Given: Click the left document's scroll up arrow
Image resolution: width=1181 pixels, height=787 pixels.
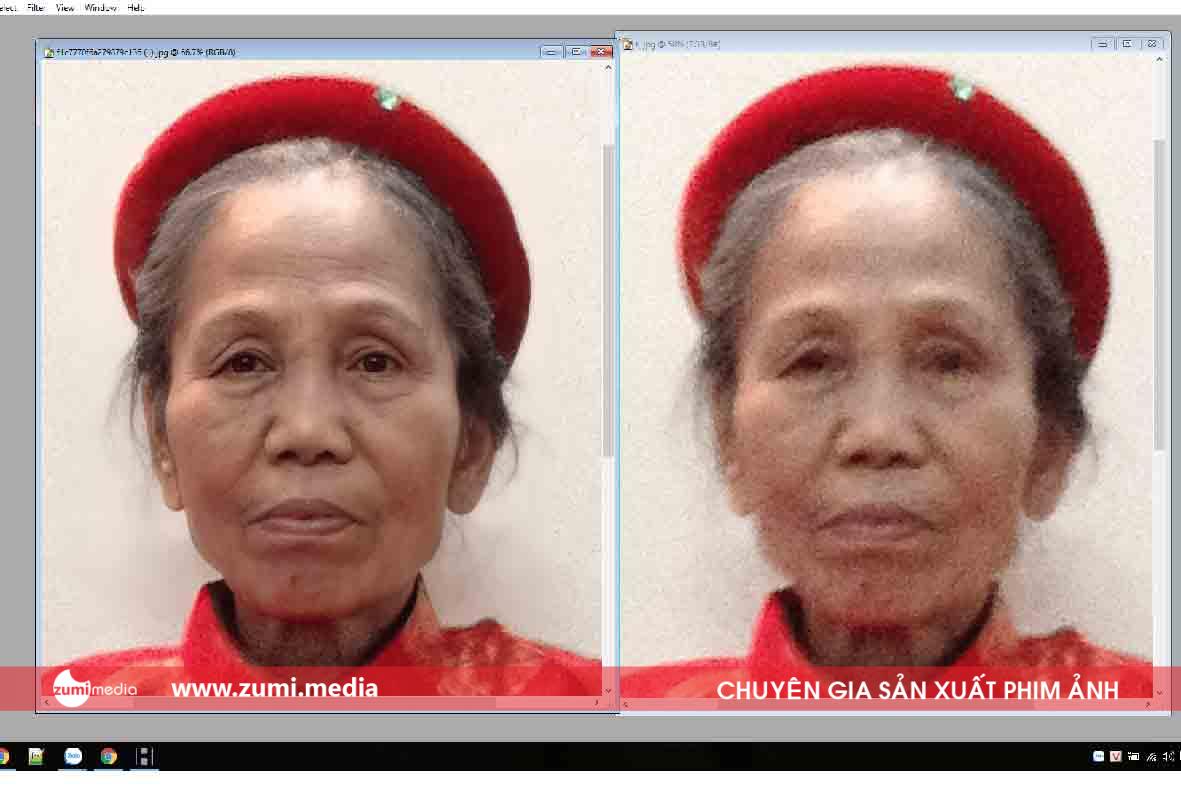Looking at the screenshot, I should (x=608, y=68).
